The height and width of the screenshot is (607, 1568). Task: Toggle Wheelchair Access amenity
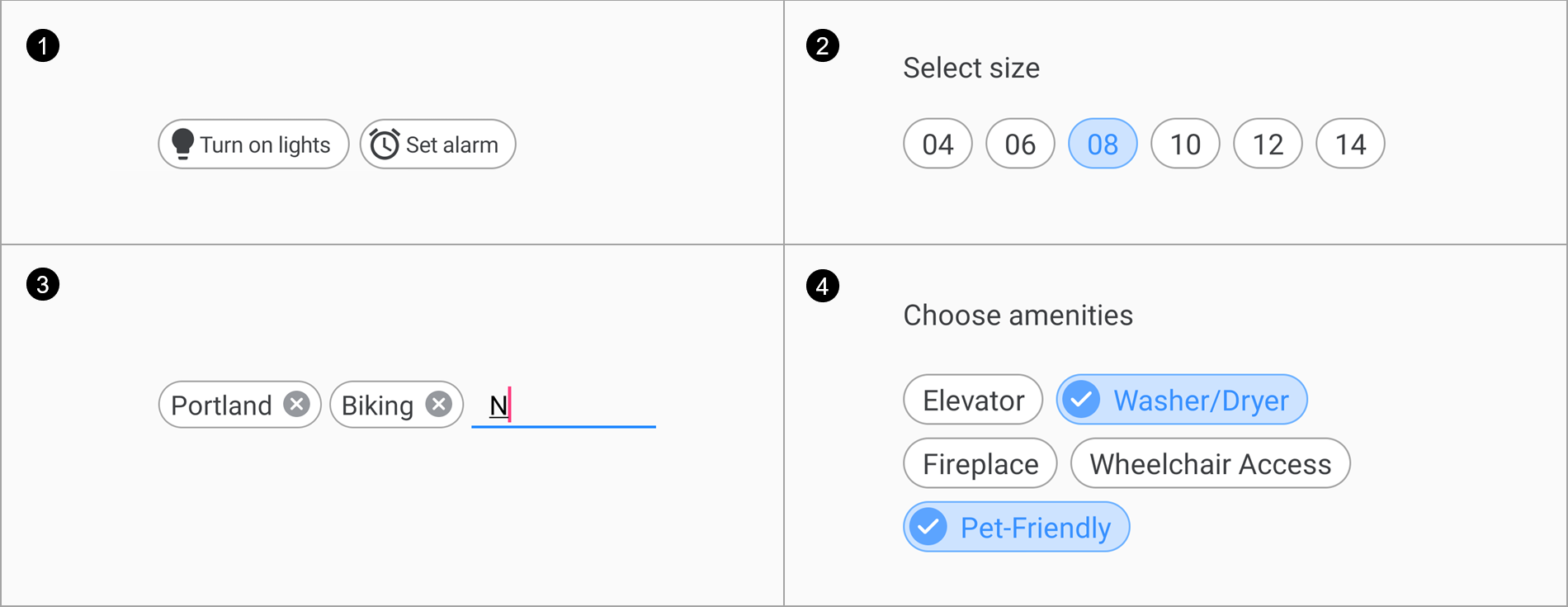point(1210,463)
